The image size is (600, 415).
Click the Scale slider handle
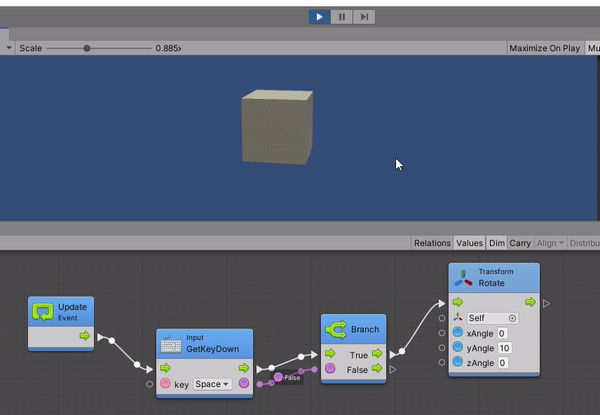[x=87, y=48]
